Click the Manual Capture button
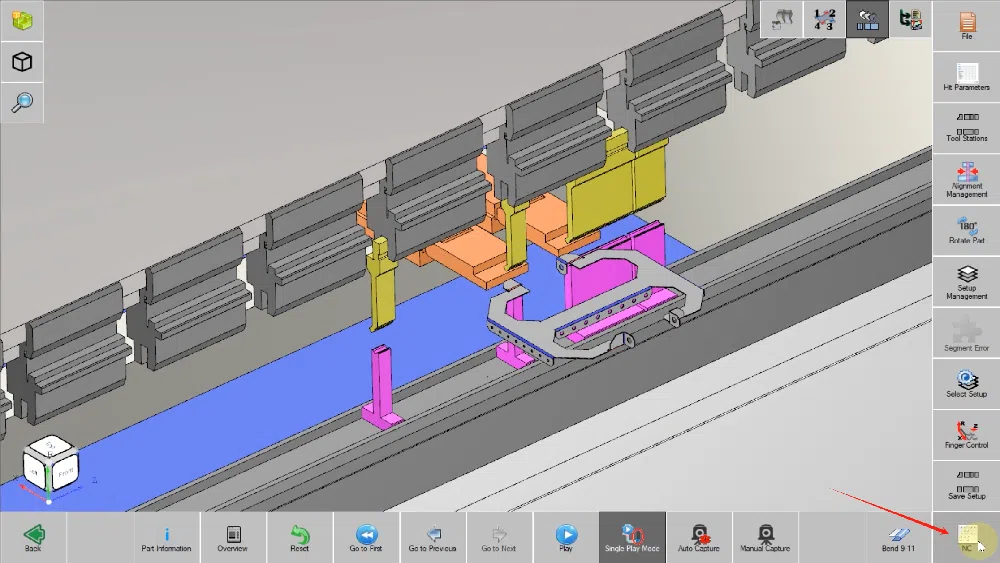Image resolution: width=1000 pixels, height=563 pixels. point(765,538)
